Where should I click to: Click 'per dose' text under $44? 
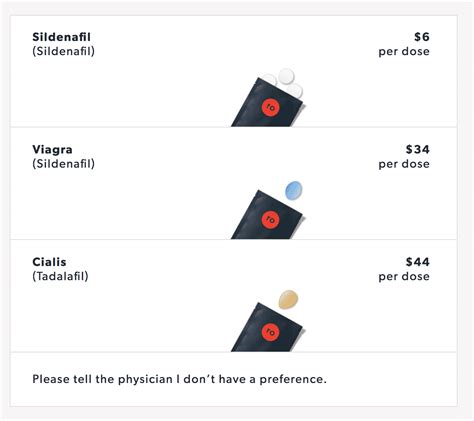pyautogui.click(x=404, y=277)
